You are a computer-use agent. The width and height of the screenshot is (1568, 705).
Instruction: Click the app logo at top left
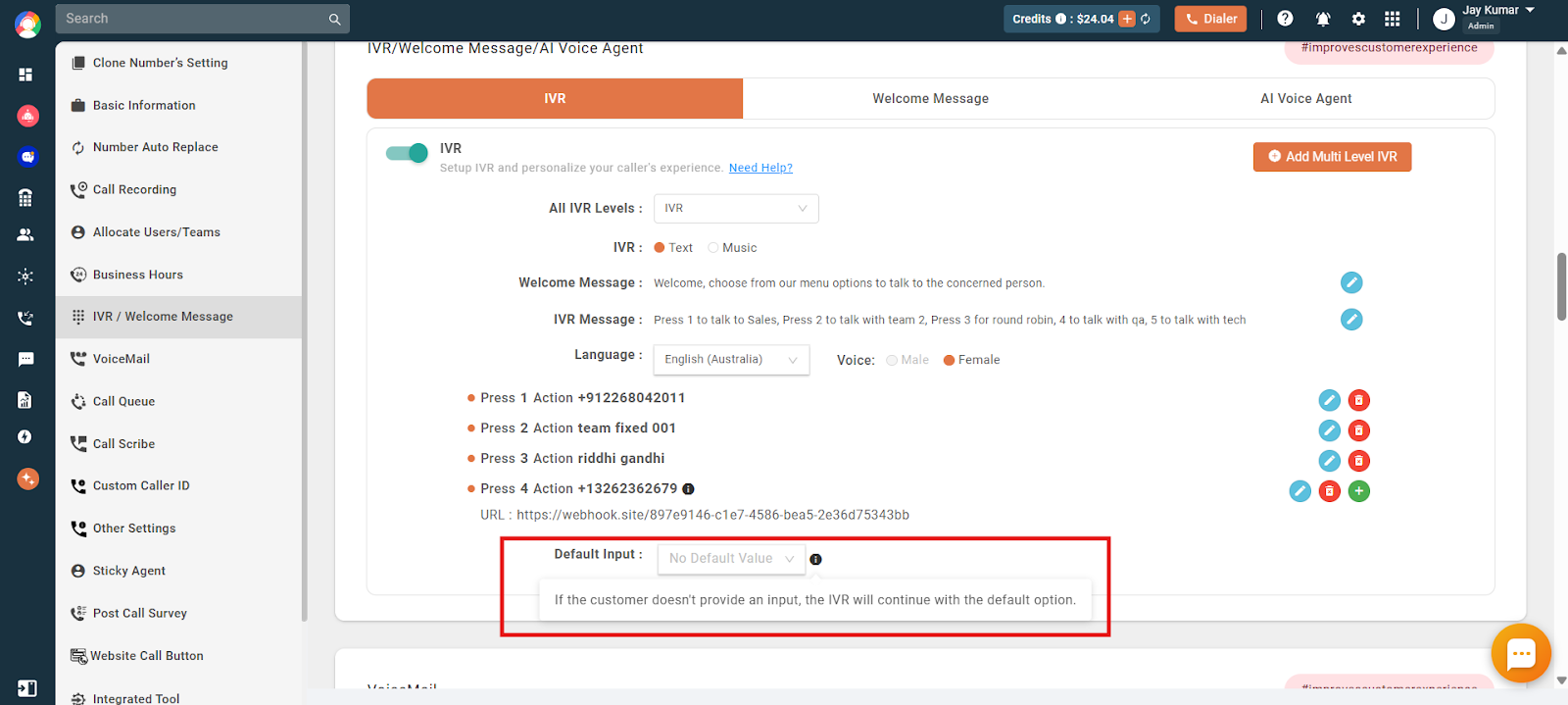pos(27,25)
